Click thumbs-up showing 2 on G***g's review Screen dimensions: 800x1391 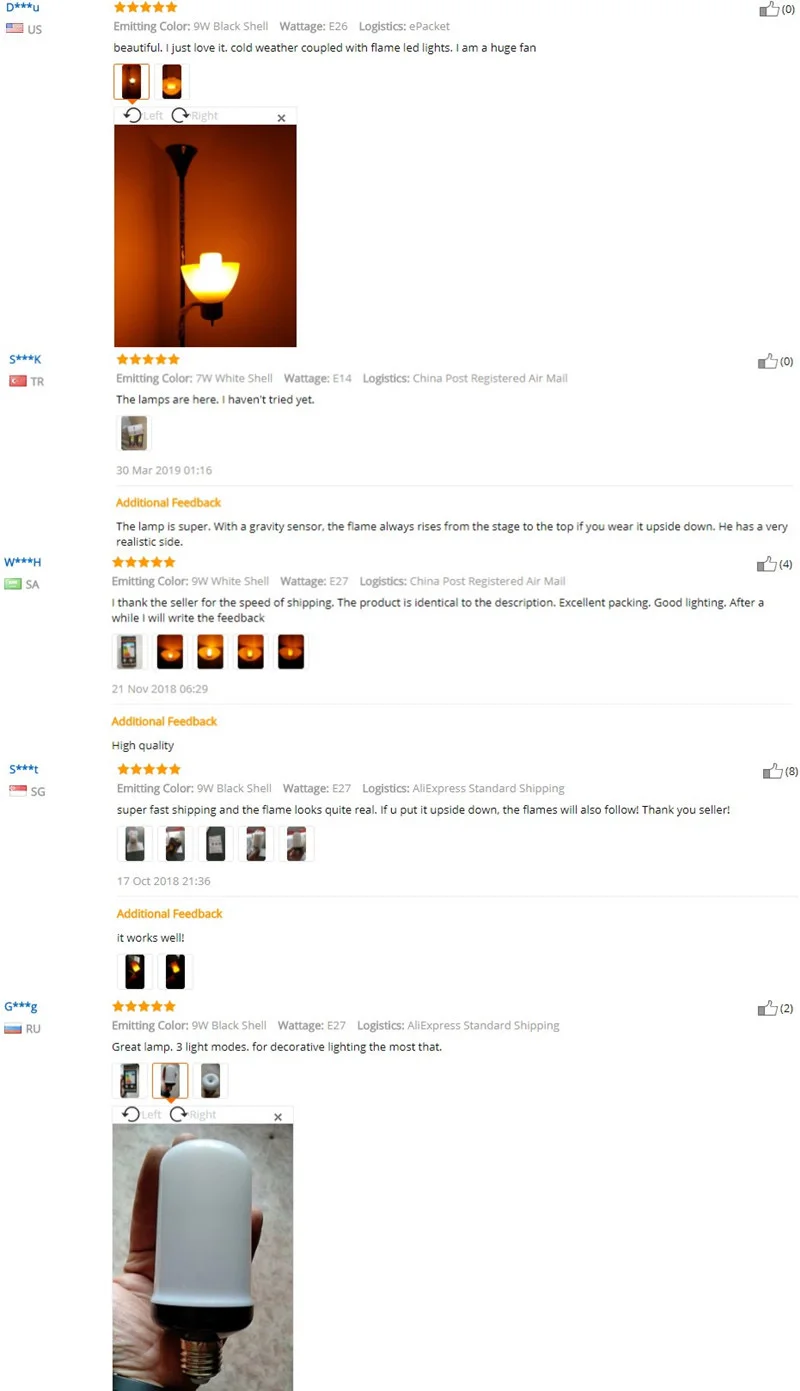pos(768,1008)
